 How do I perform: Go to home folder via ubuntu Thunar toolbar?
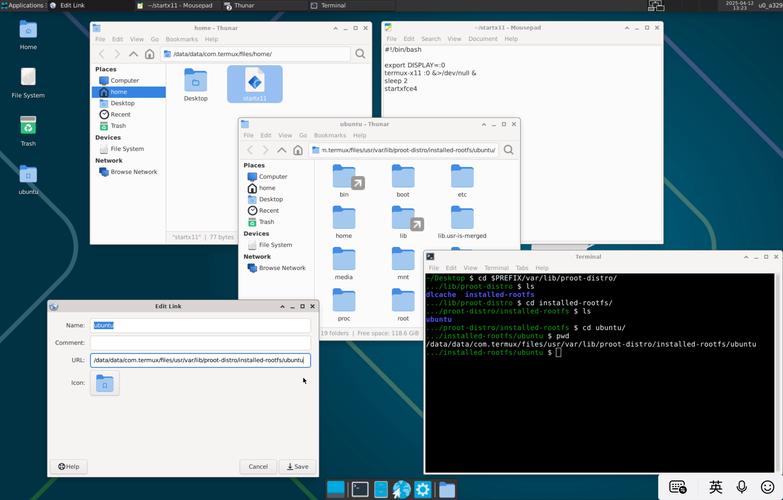point(297,150)
